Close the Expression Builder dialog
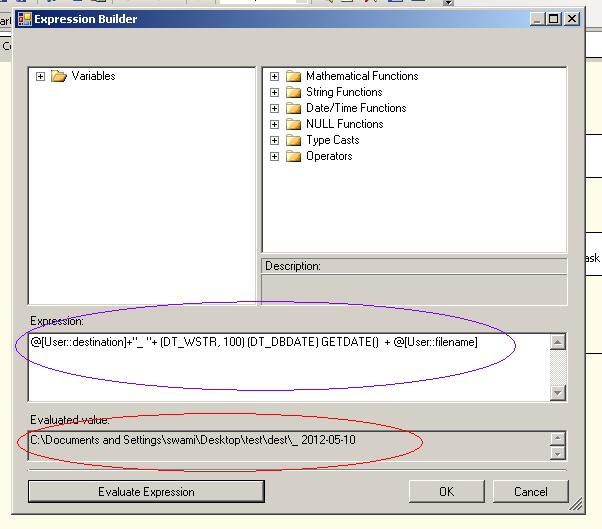Viewport: 602px width, 529px height. coord(572,19)
